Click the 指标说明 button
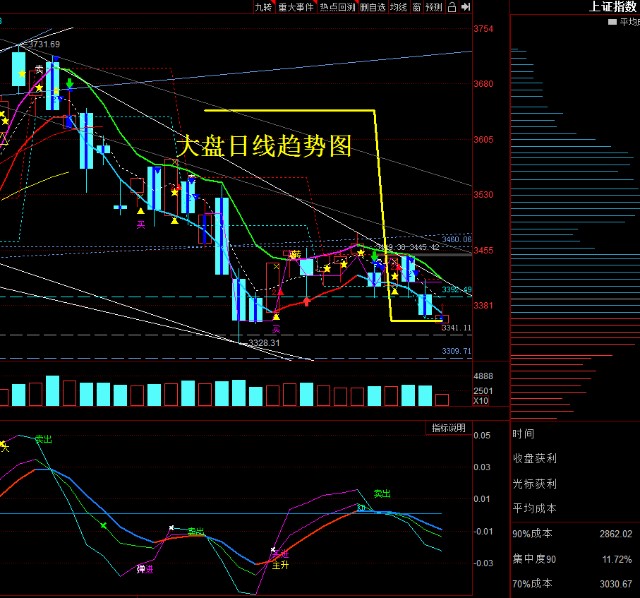This screenshot has height=598, width=640. coord(448,428)
